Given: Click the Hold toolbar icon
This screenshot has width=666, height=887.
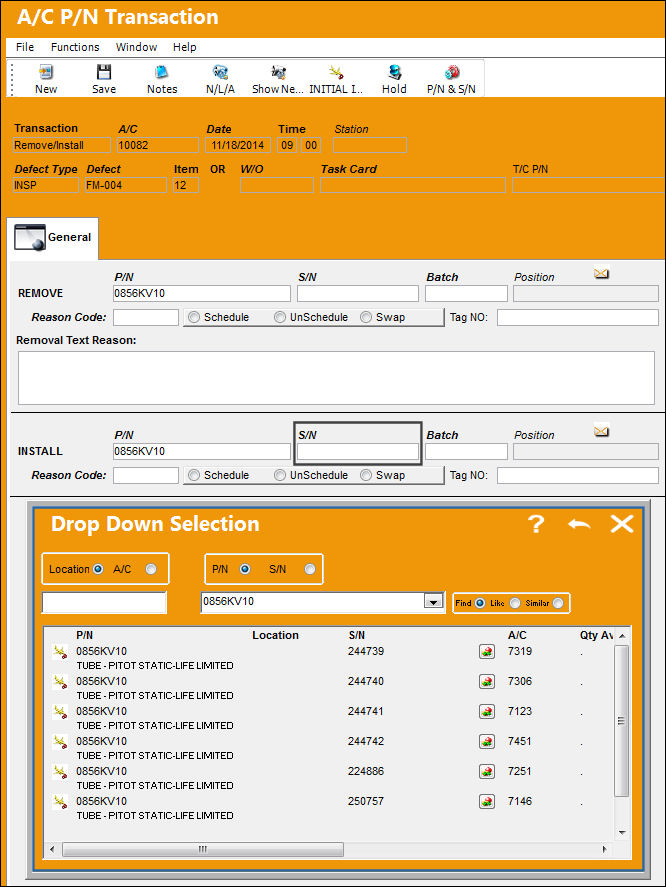Looking at the screenshot, I should pos(394,72).
